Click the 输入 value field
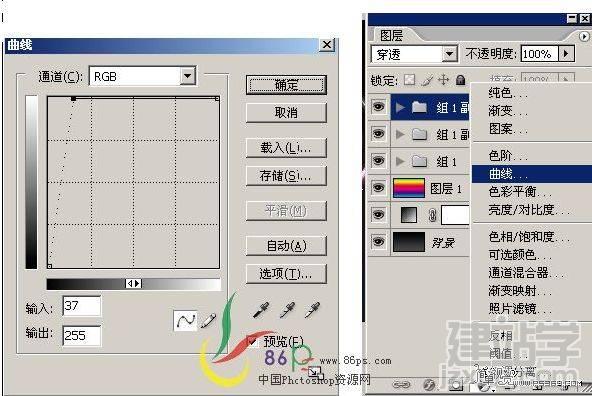 click(82, 306)
